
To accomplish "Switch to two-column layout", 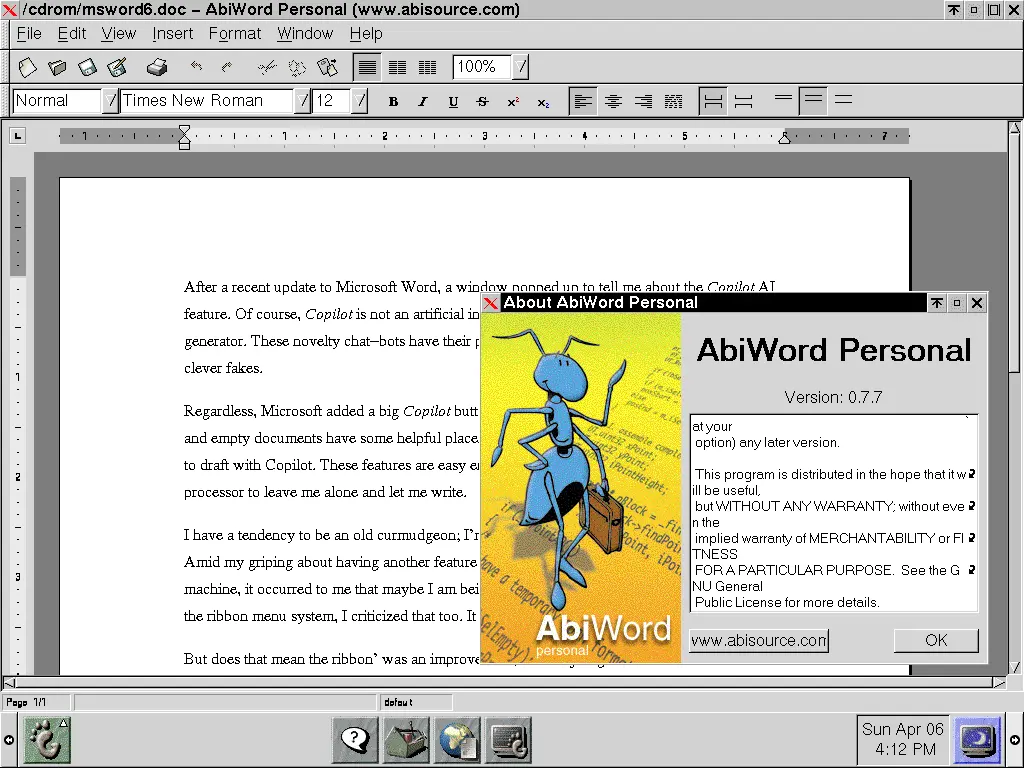I will (x=397, y=68).
